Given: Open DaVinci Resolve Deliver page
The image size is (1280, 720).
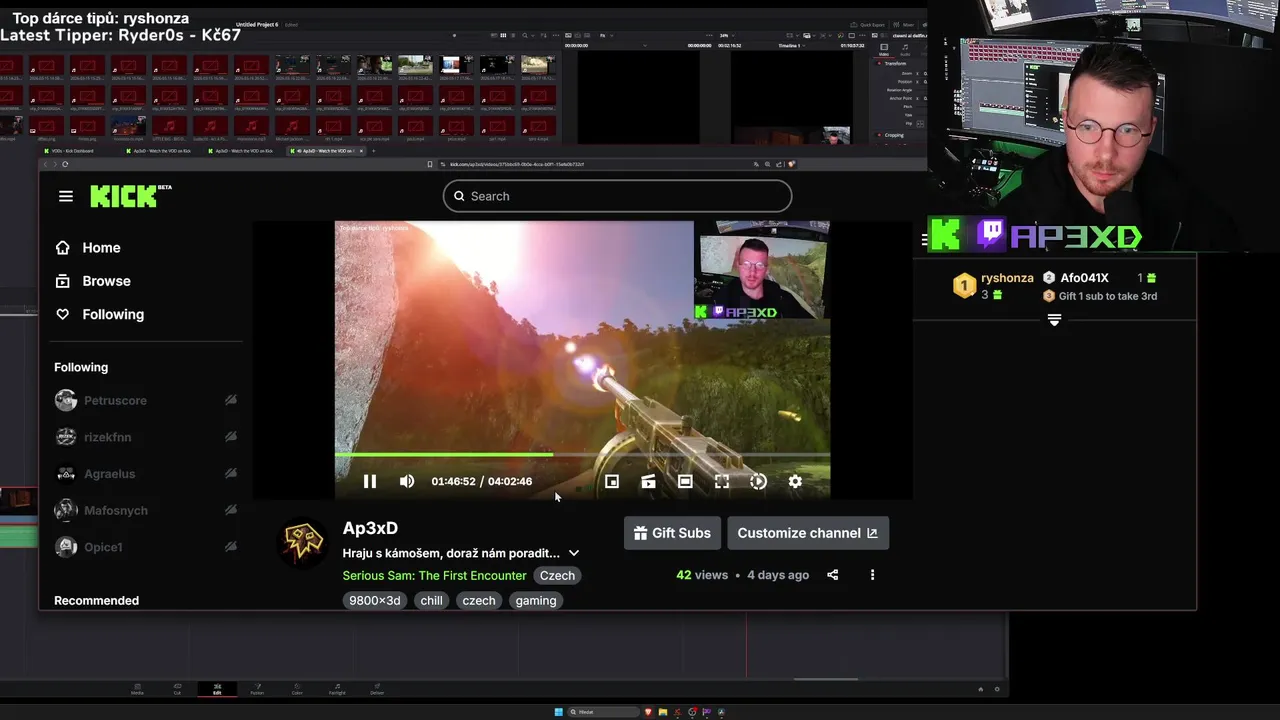Looking at the screenshot, I should coord(377,689).
